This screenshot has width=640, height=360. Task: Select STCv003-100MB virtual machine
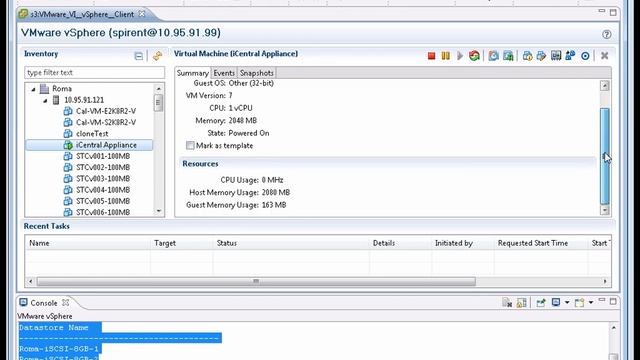[x=103, y=179]
